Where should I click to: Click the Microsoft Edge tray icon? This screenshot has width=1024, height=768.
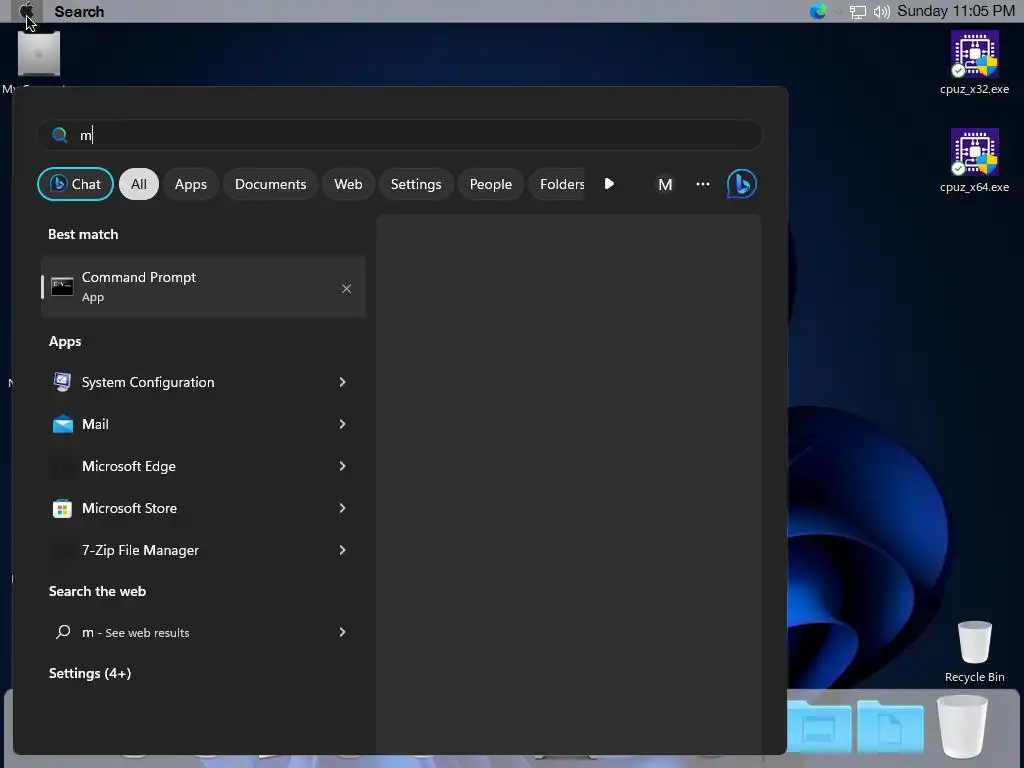pos(818,11)
